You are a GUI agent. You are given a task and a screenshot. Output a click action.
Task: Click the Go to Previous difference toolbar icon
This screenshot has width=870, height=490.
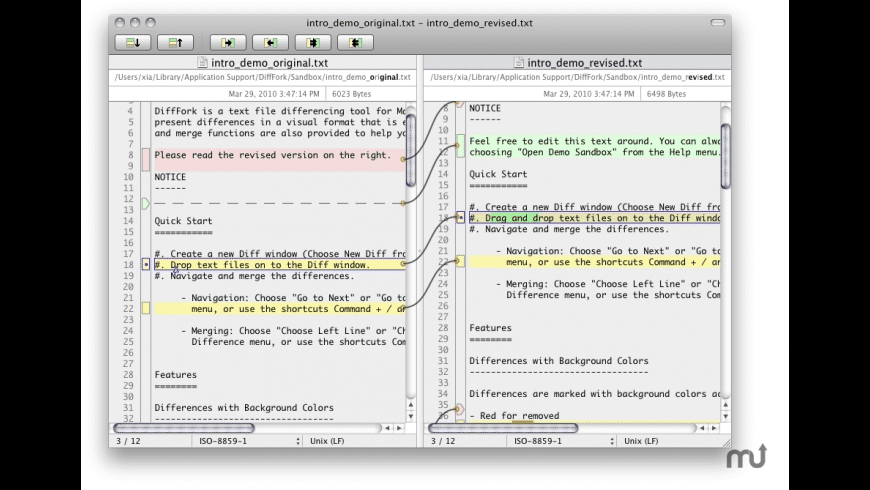pos(175,42)
